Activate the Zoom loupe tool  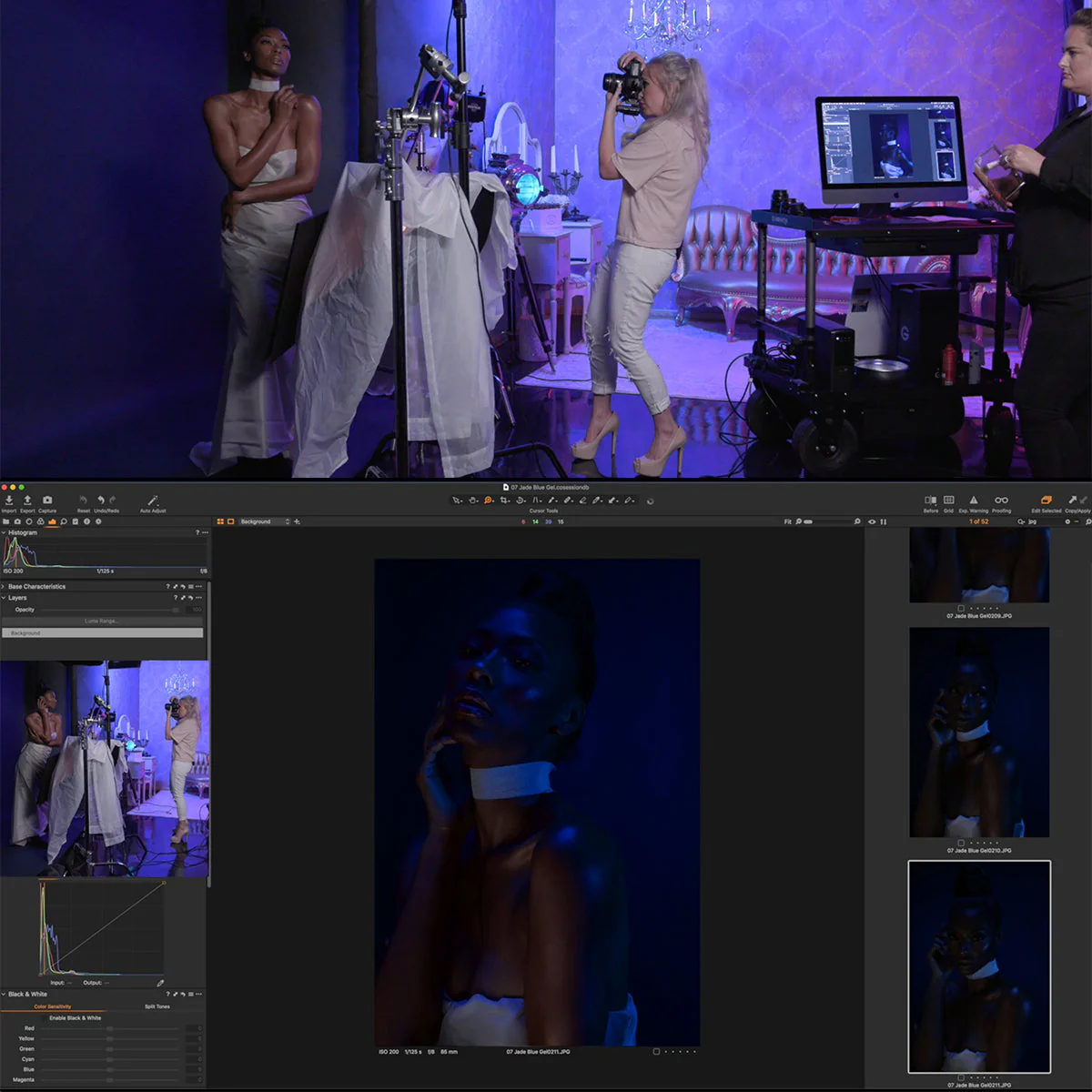(489, 500)
